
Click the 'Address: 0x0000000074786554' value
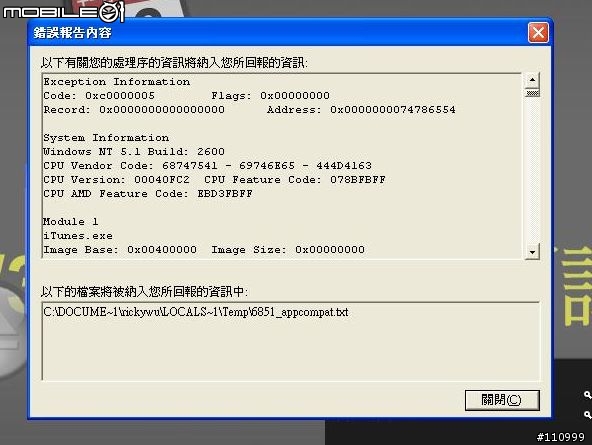(361, 110)
